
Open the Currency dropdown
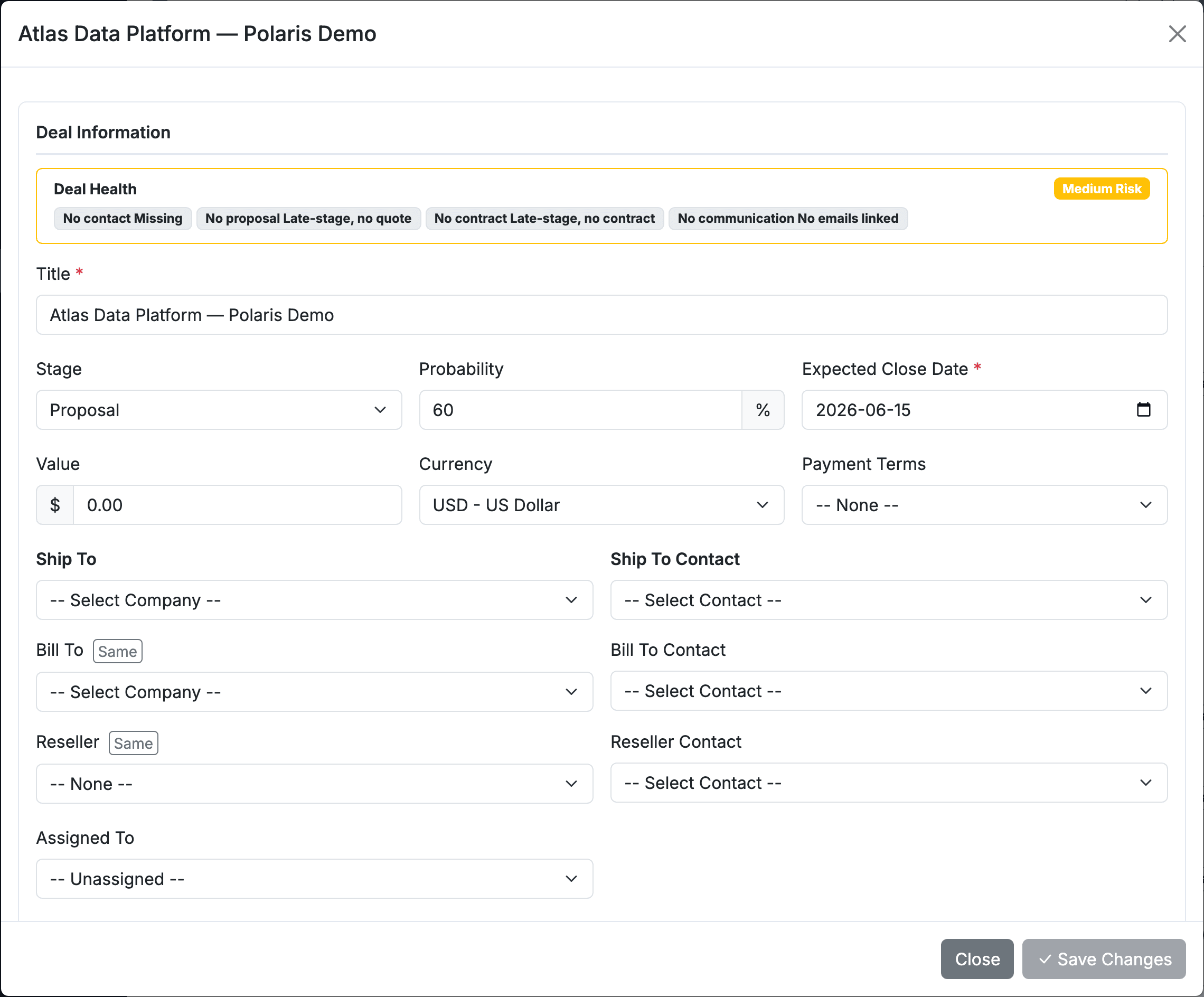[601, 505]
